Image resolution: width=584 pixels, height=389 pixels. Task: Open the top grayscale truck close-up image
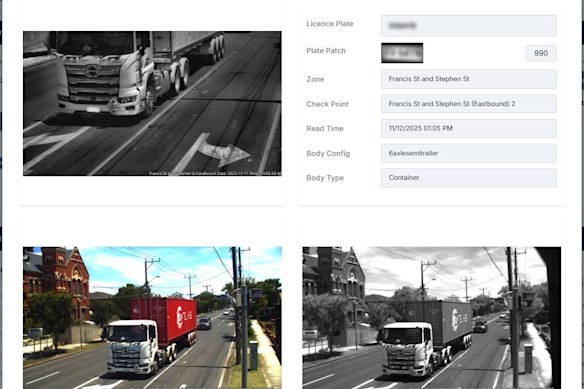(x=152, y=103)
